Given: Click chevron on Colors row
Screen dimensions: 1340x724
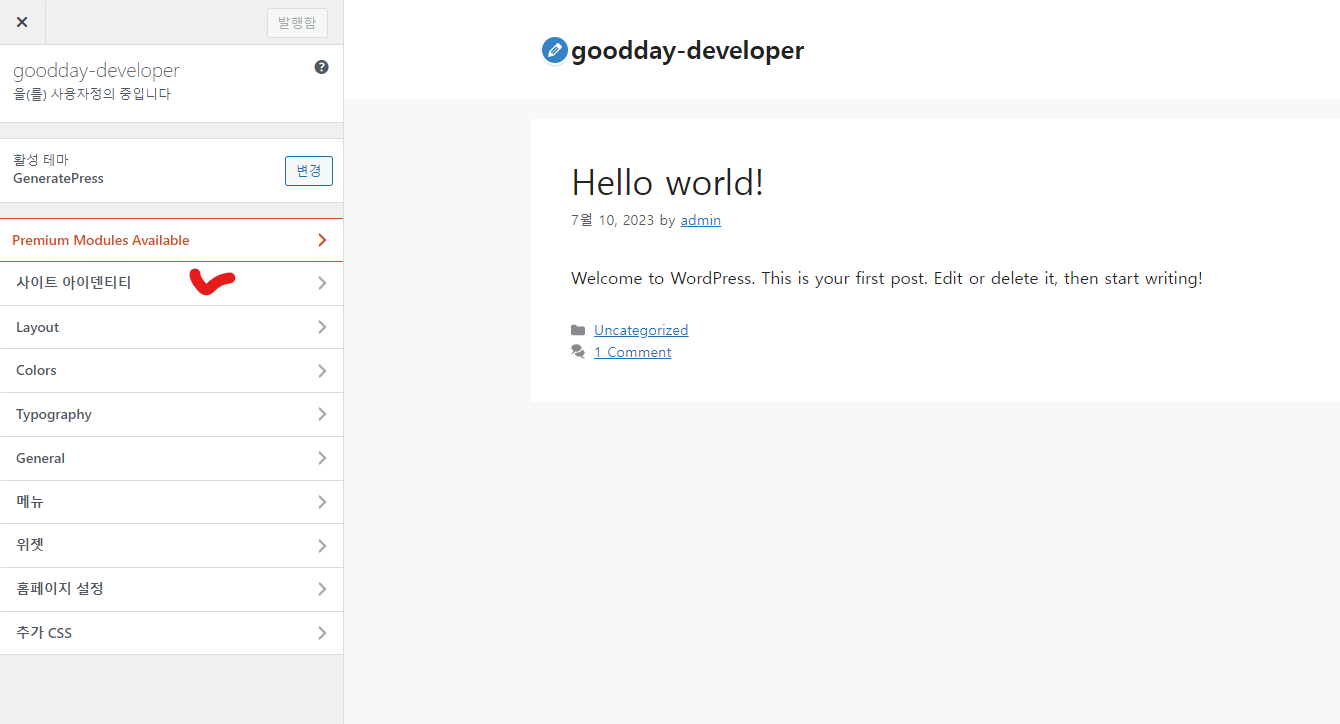Looking at the screenshot, I should (x=322, y=371).
